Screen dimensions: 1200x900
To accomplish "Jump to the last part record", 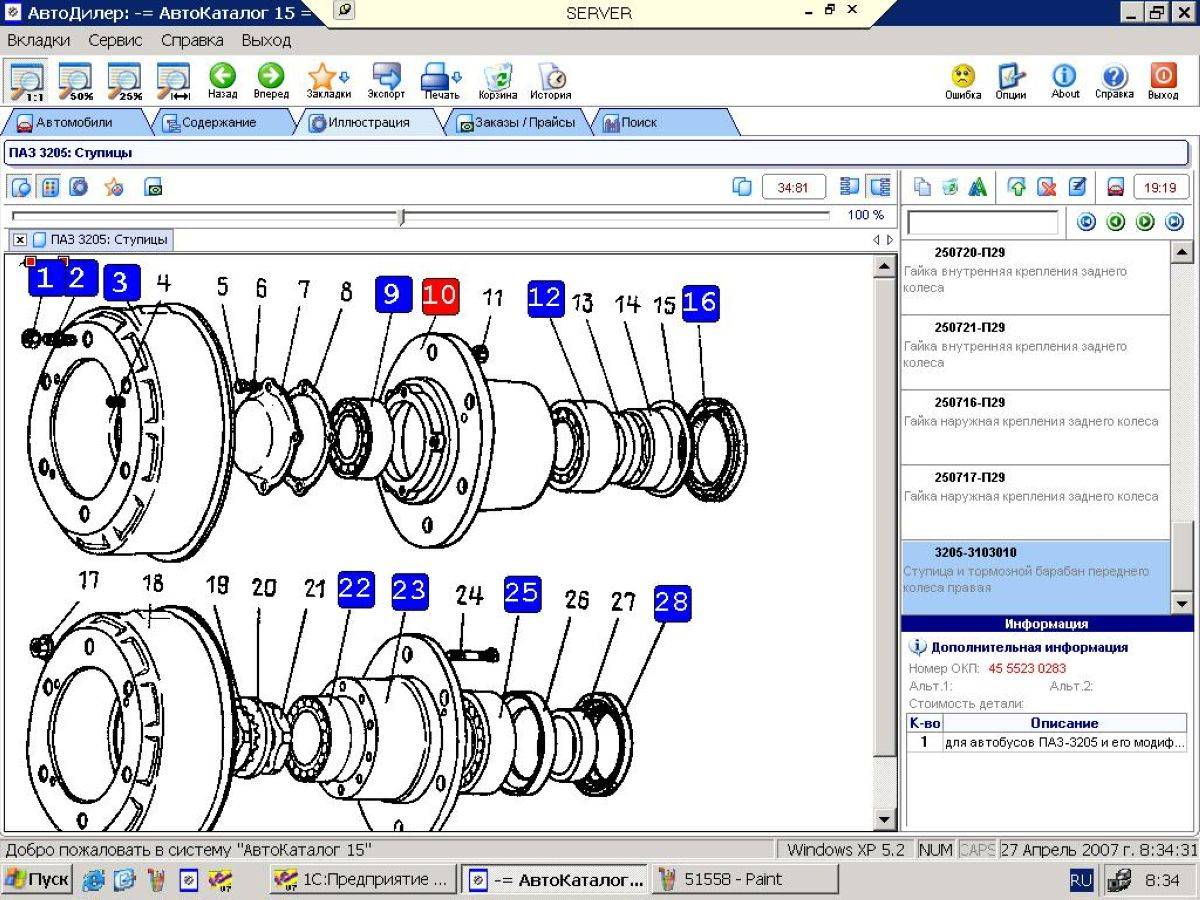I will (x=1175, y=222).
